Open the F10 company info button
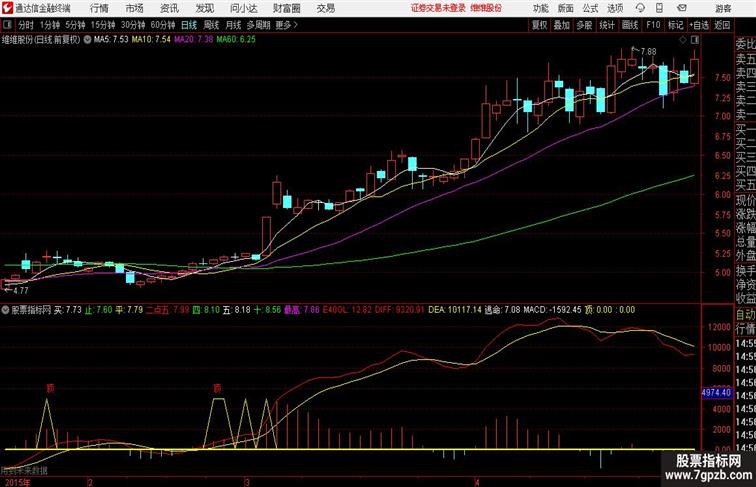The width and height of the screenshot is (756, 487). (653, 25)
